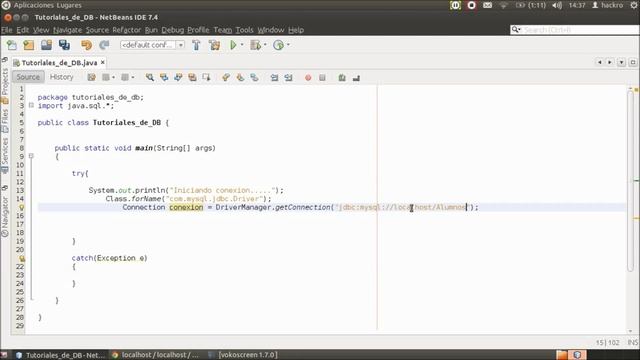Click the Uncomment icon at toolbar end
This screenshot has height=360, width=640.
pos(356,78)
